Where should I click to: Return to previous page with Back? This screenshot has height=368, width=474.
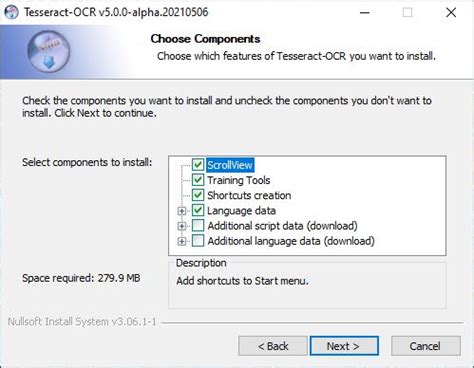click(x=273, y=346)
